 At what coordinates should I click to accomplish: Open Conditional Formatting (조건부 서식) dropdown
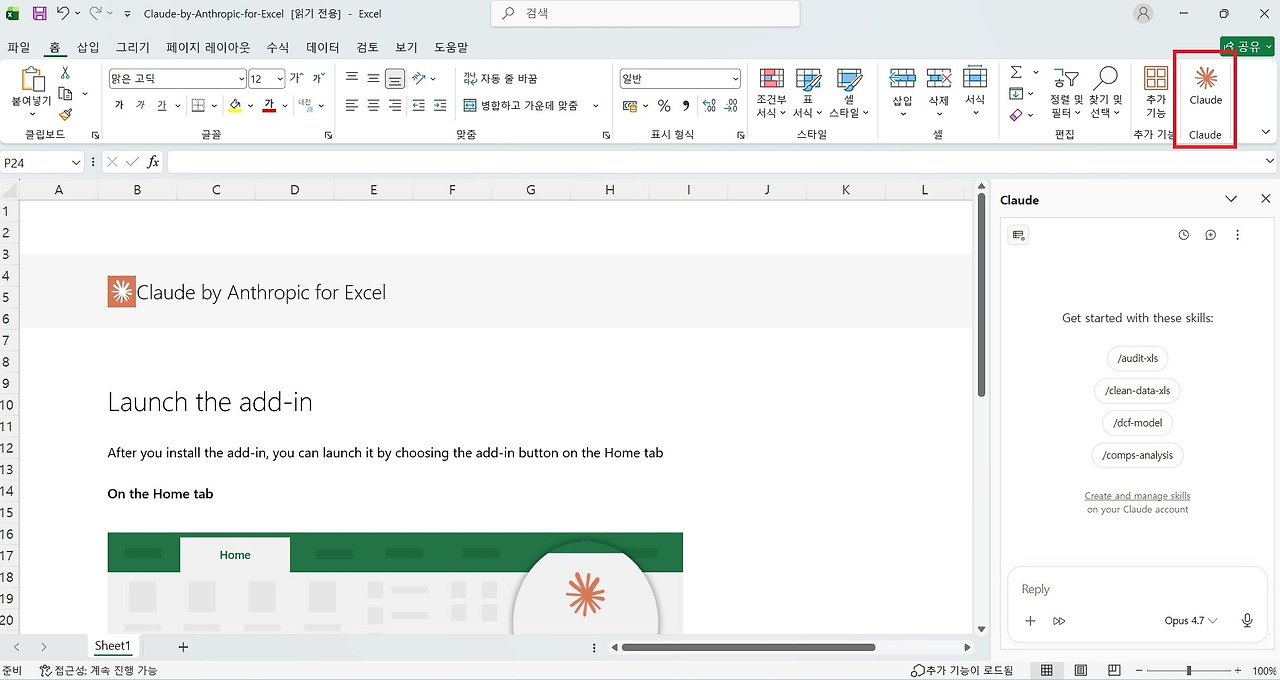coord(771,93)
